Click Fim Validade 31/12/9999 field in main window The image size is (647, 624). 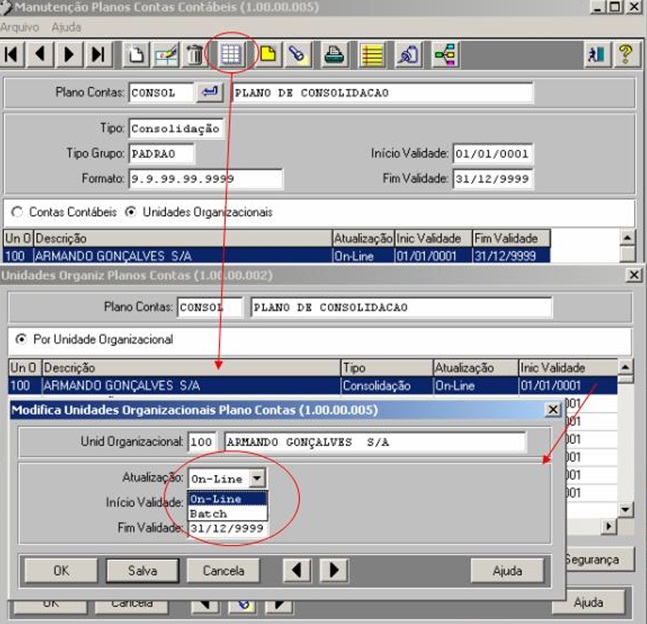[x=493, y=179]
